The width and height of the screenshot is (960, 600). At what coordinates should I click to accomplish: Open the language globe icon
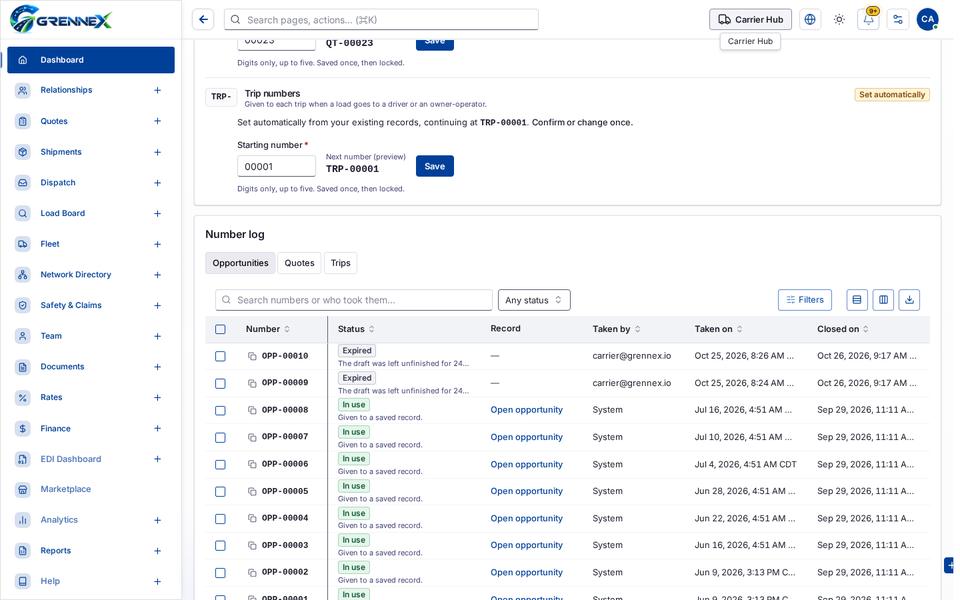click(x=809, y=20)
